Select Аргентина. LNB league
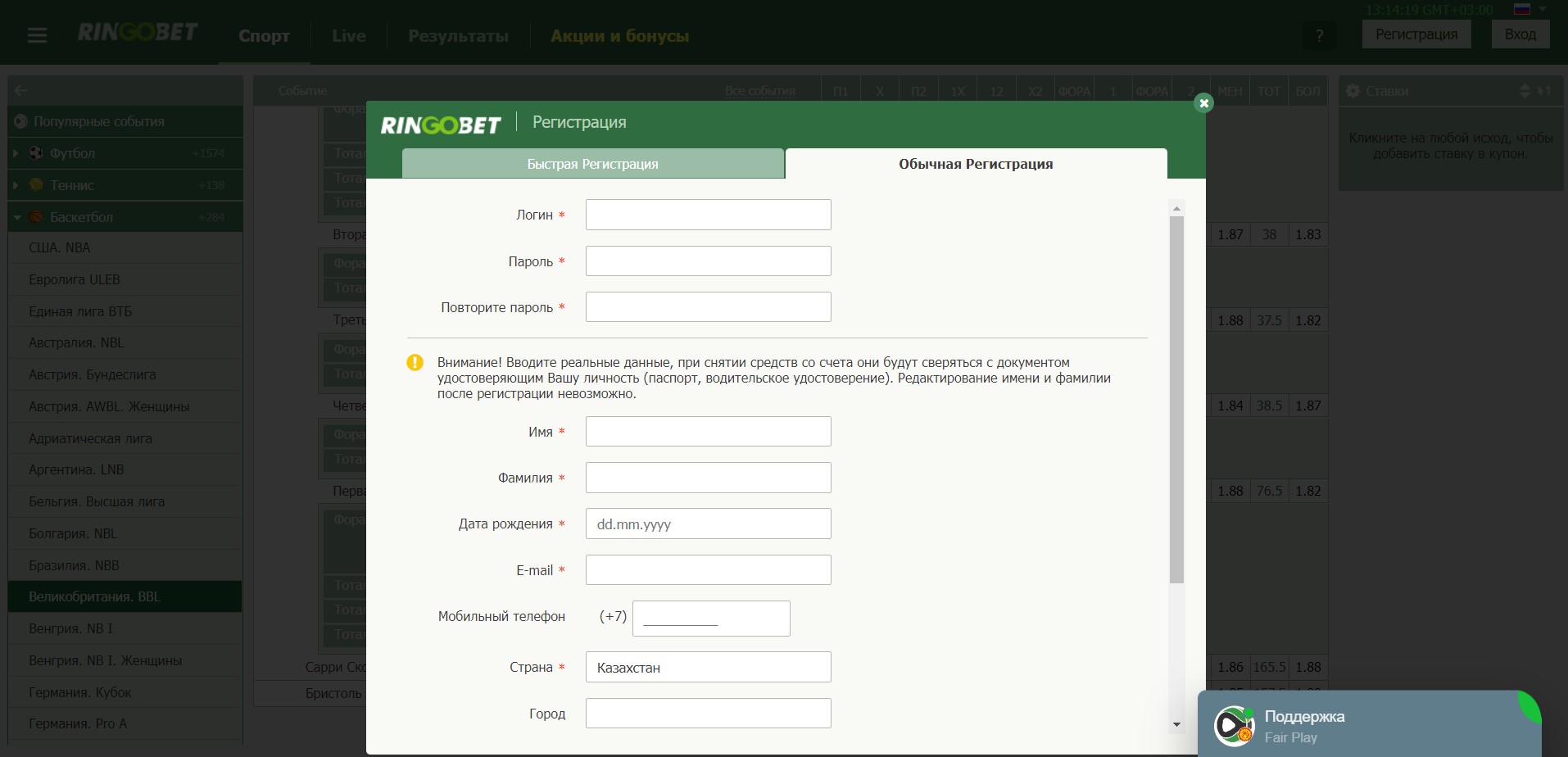The width and height of the screenshot is (1568, 757). [125, 469]
